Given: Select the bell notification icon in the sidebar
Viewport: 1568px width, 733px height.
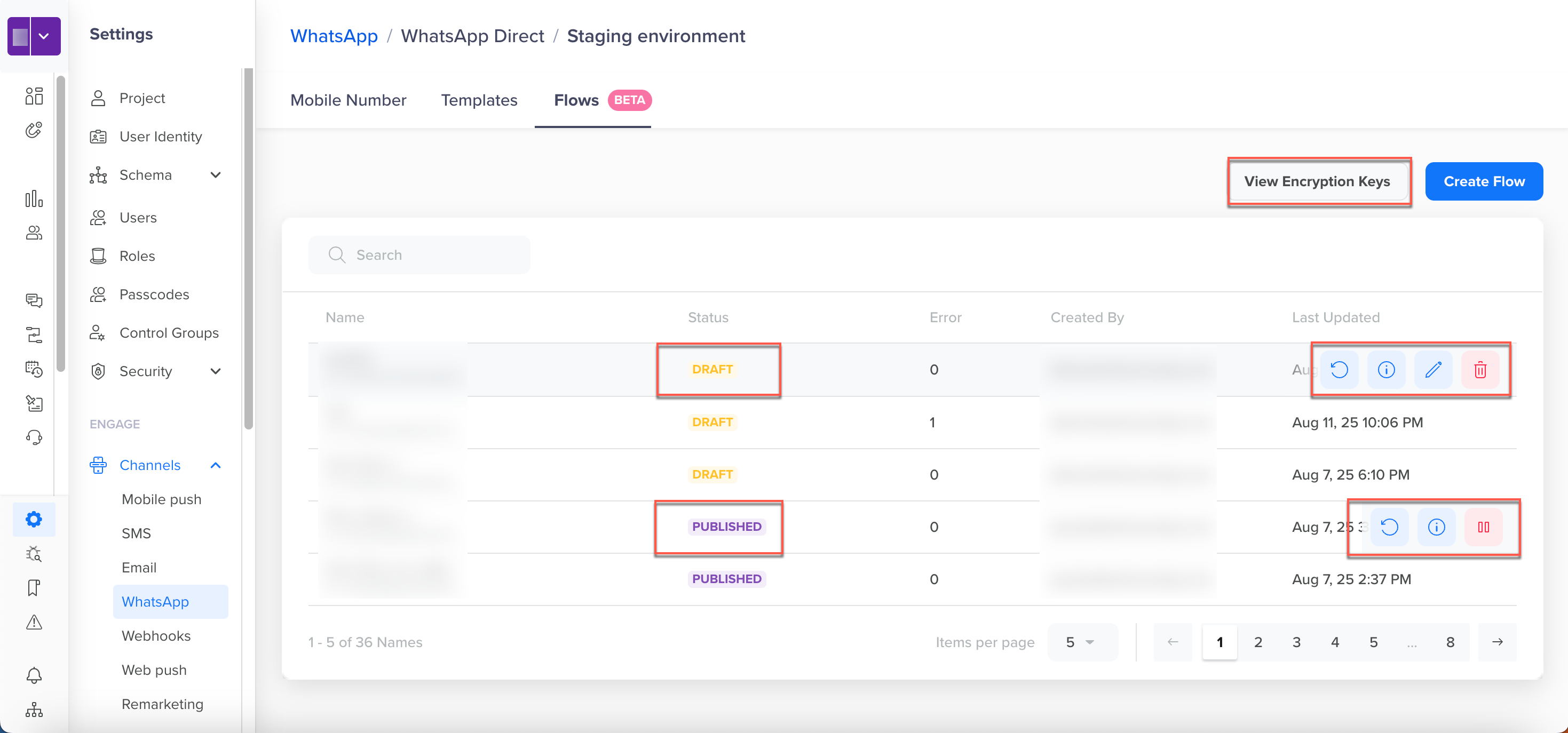Looking at the screenshot, I should 34,675.
